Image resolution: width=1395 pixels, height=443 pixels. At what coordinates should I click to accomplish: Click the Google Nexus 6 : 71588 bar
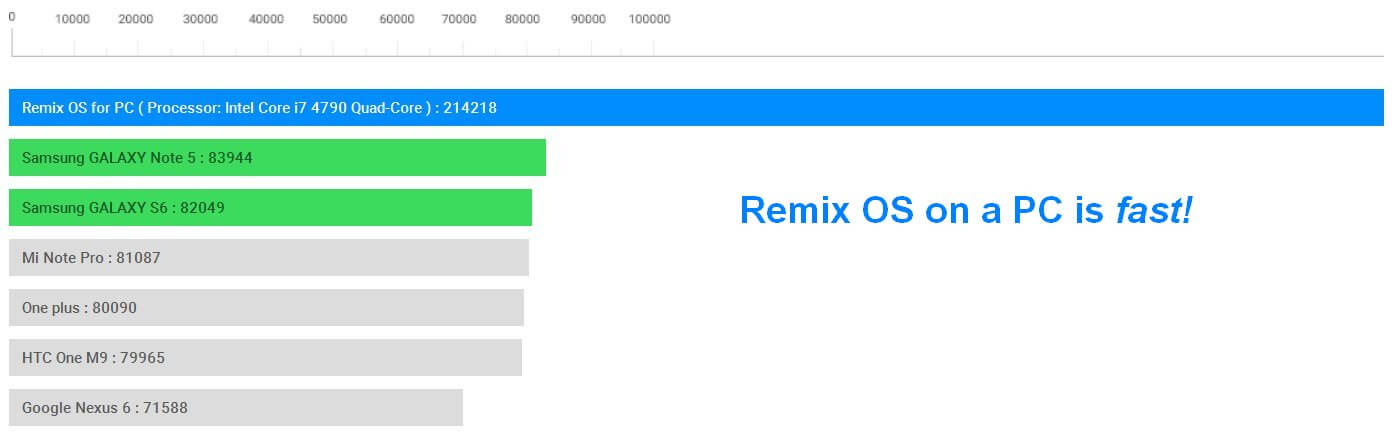pos(236,407)
